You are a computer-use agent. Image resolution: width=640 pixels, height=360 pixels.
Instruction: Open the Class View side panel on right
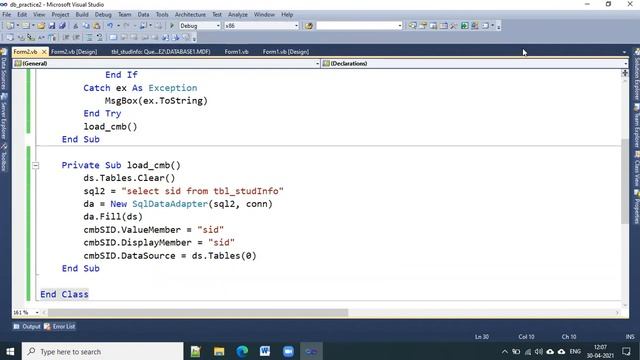[636, 170]
